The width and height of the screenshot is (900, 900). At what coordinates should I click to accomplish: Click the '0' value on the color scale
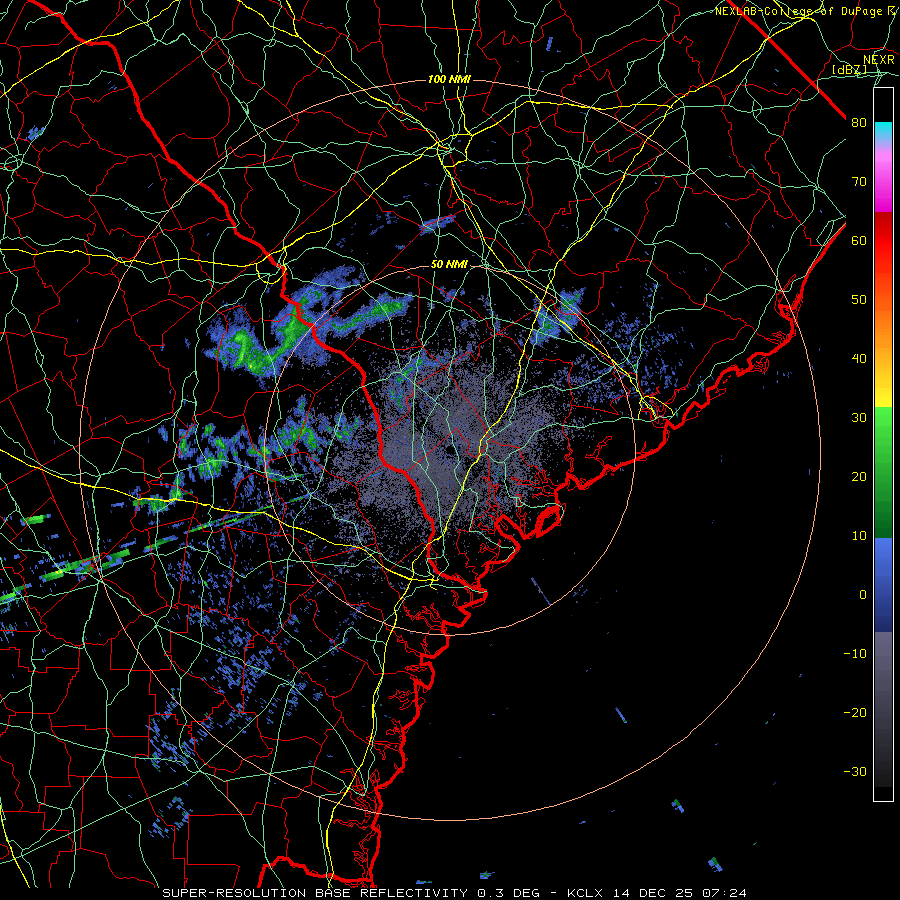tap(863, 595)
